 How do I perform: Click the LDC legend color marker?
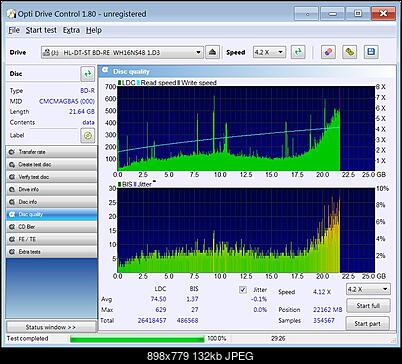coord(119,83)
